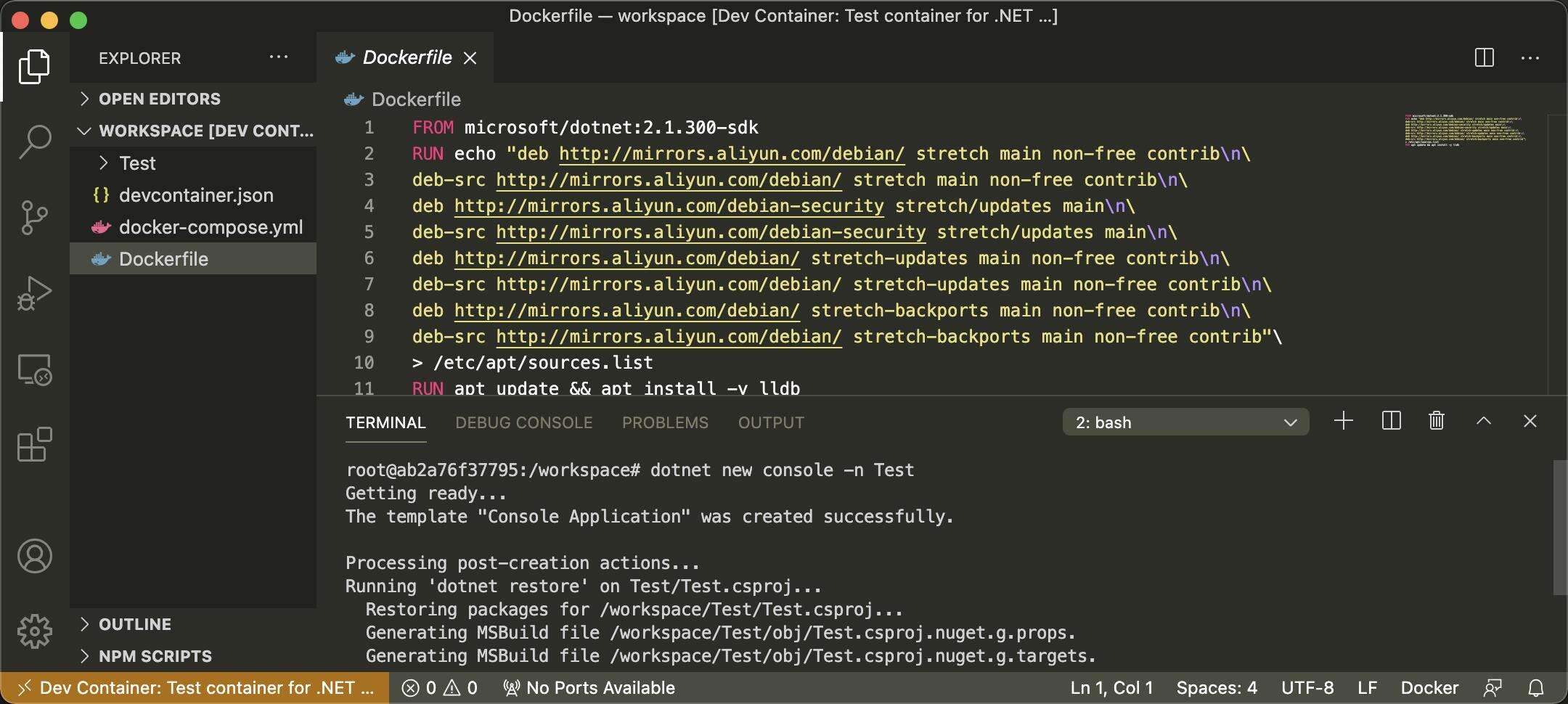Screen dimensions: 1568x704
Task: Create a new terminal with plus icon
Action: point(1344,421)
